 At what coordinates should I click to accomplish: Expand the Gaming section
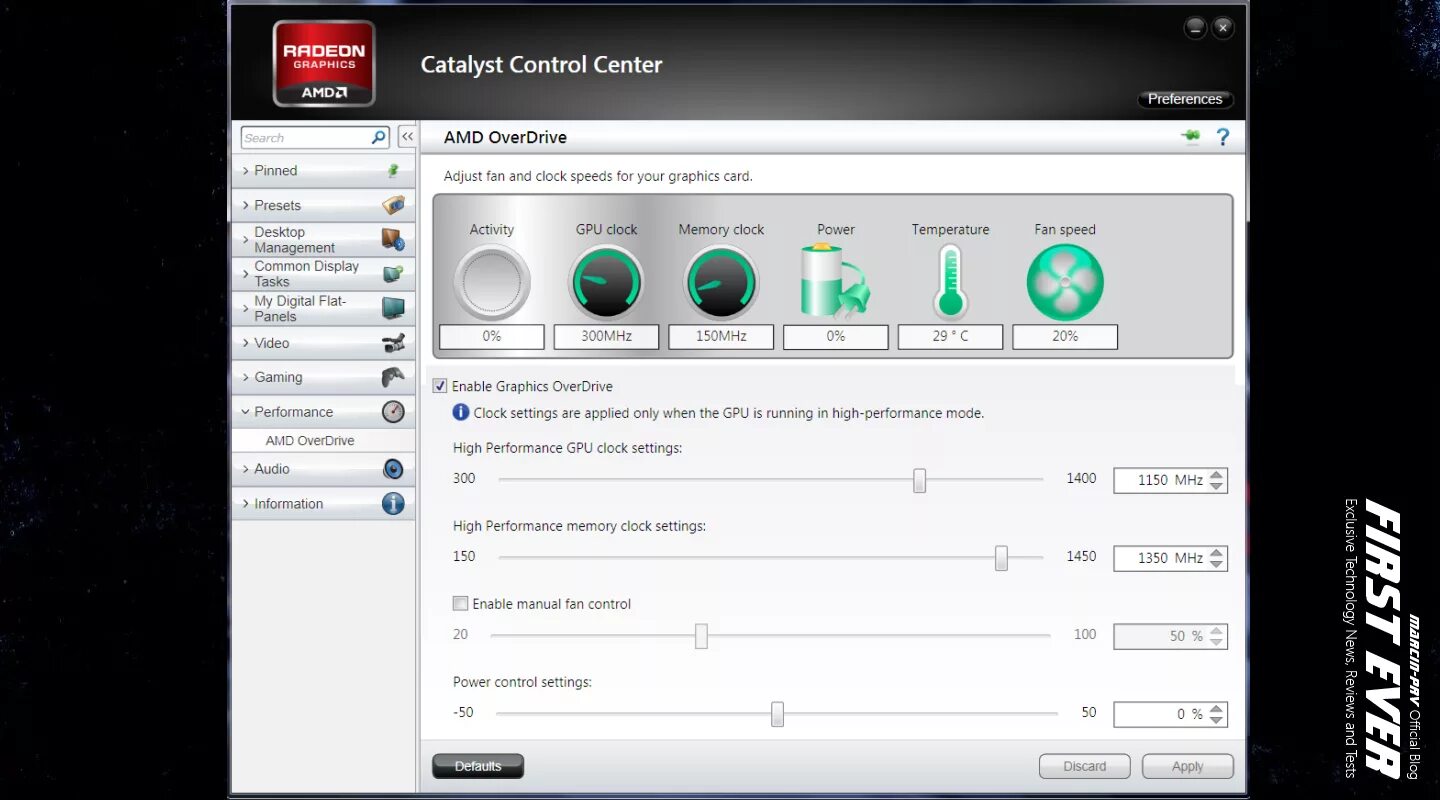(x=246, y=377)
